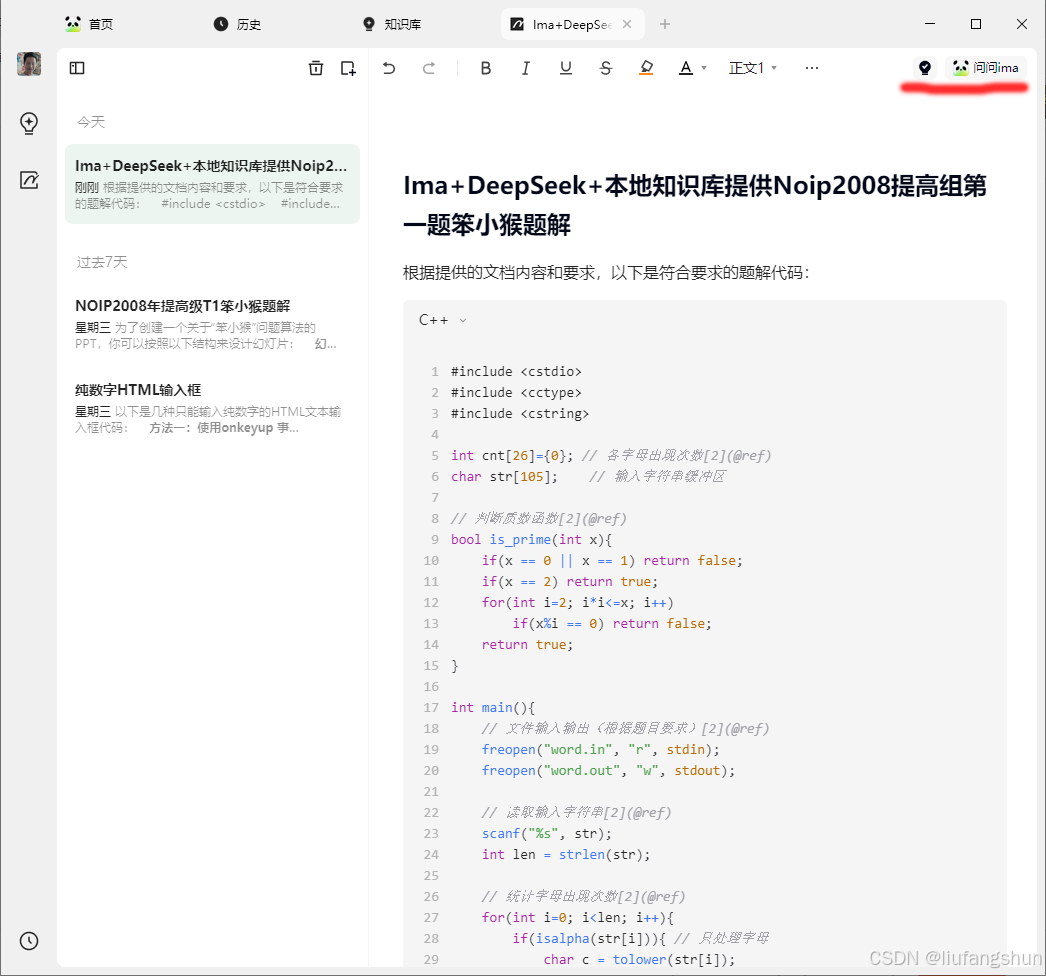Open the font color dropdown arrow

704,68
